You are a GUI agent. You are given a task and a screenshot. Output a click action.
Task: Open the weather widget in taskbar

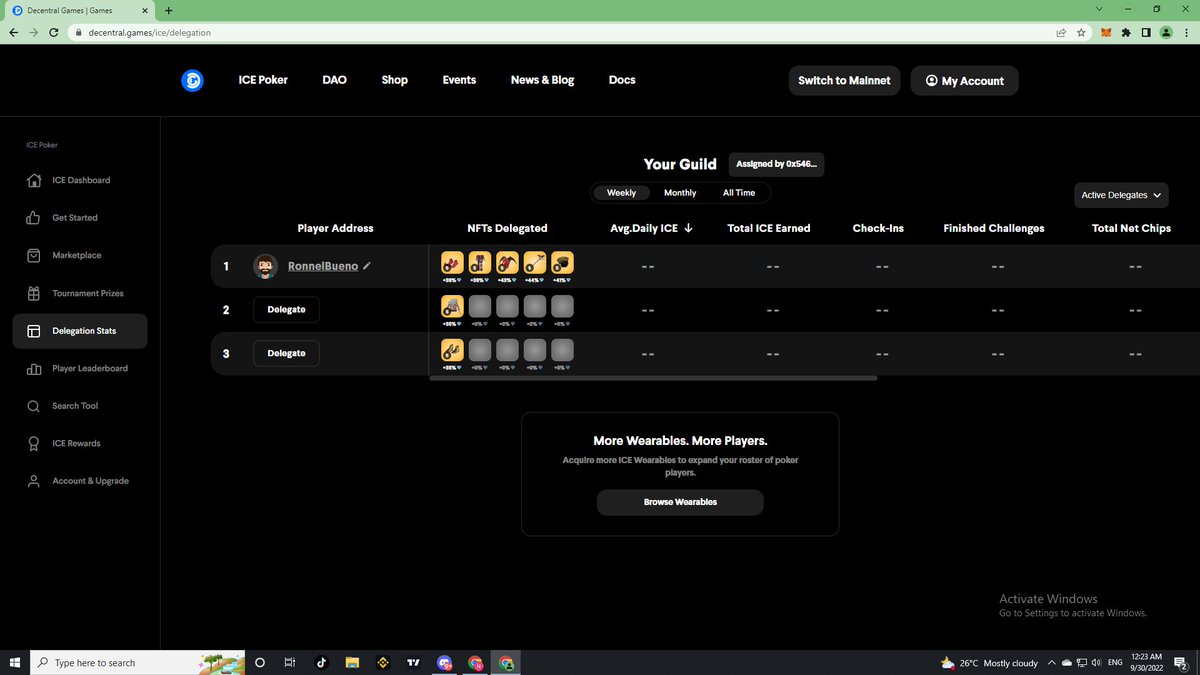[x=989, y=663]
